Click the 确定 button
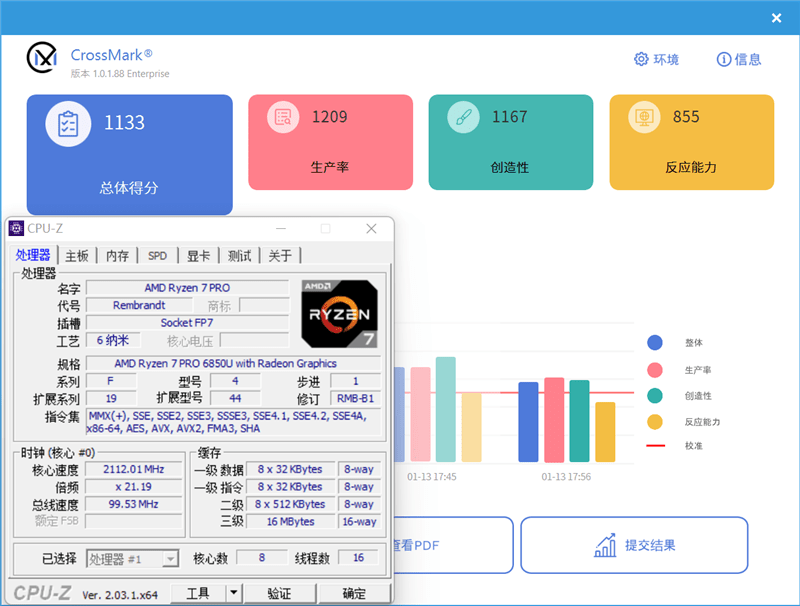 tap(354, 593)
